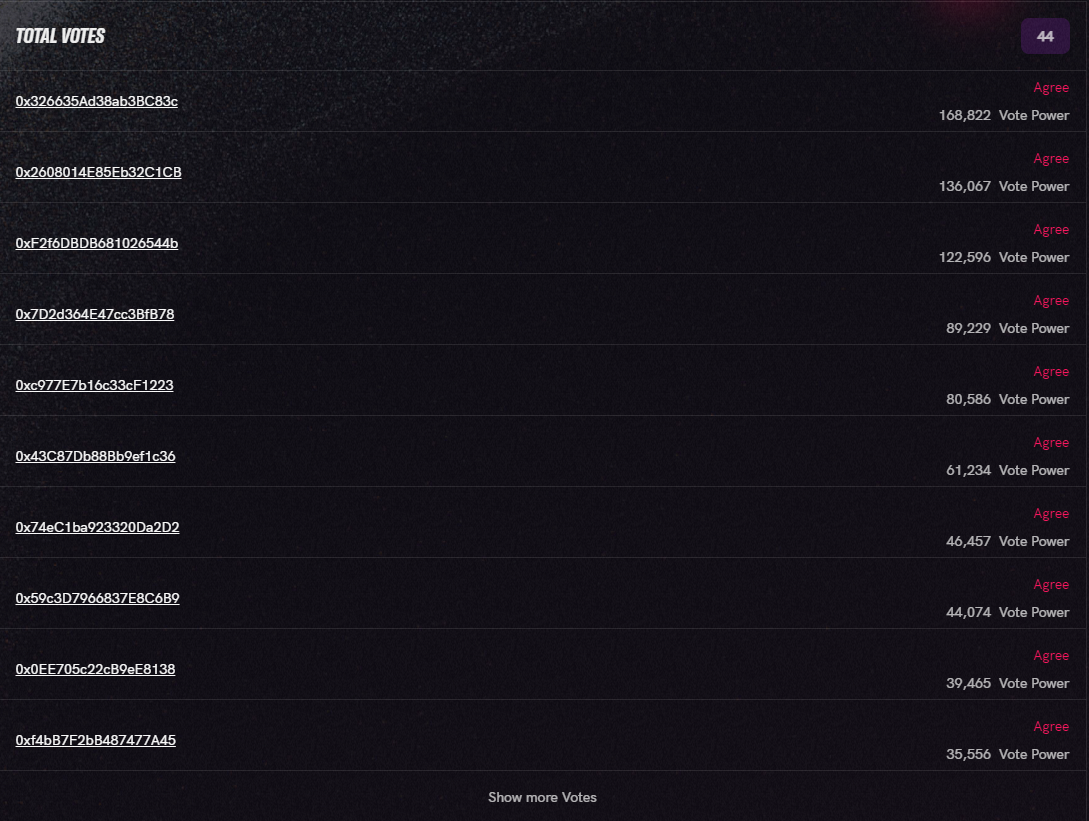Image resolution: width=1089 pixels, height=821 pixels.
Task: Open voter address 0x326635Ad38ab3BC83c
Action: pos(97,101)
